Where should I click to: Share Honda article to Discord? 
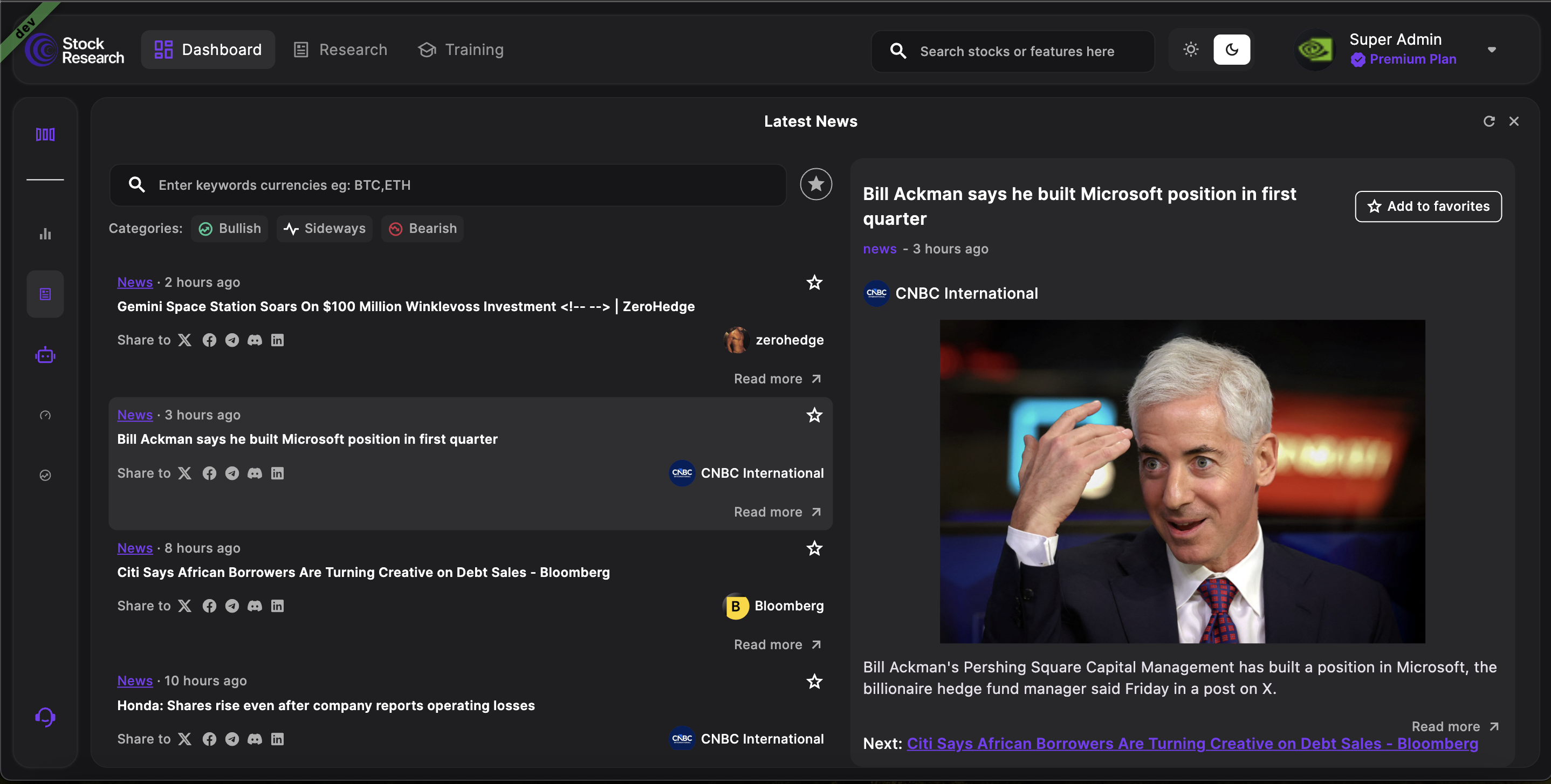tap(255, 739)
